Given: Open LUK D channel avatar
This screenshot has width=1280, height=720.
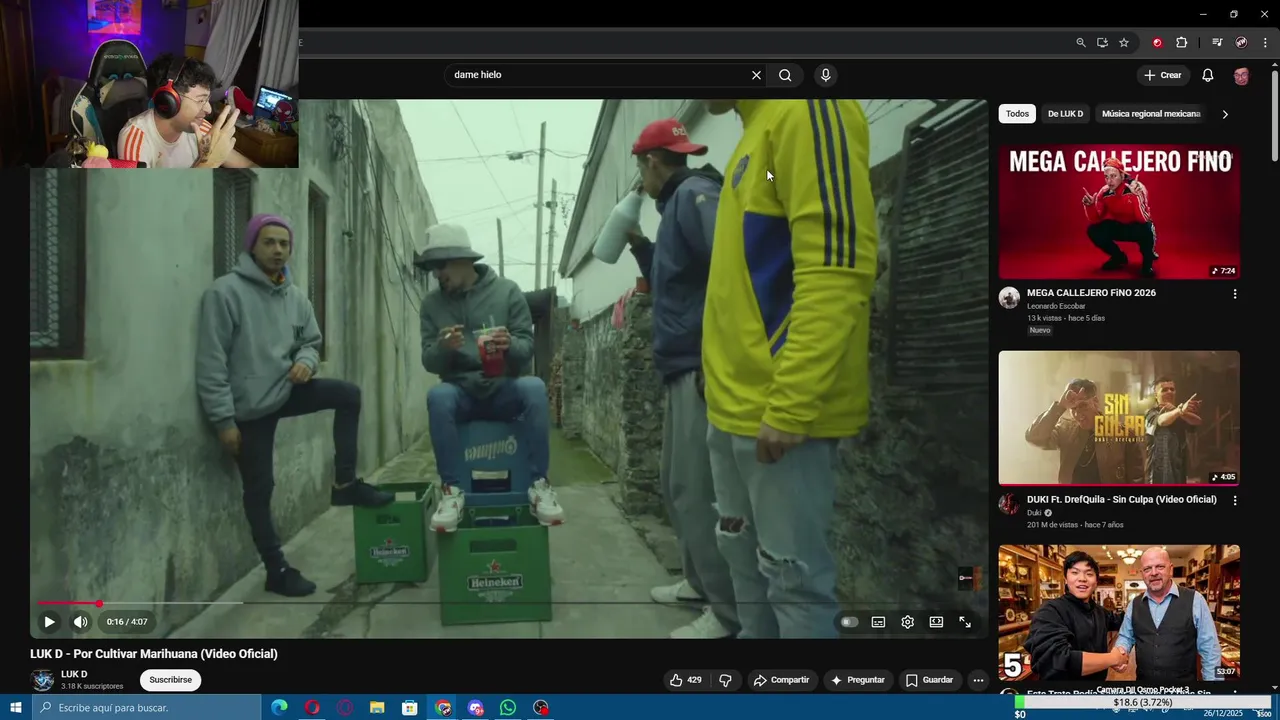Looking at the screenshot, I should pyautogui.click(x=42, y=680).
